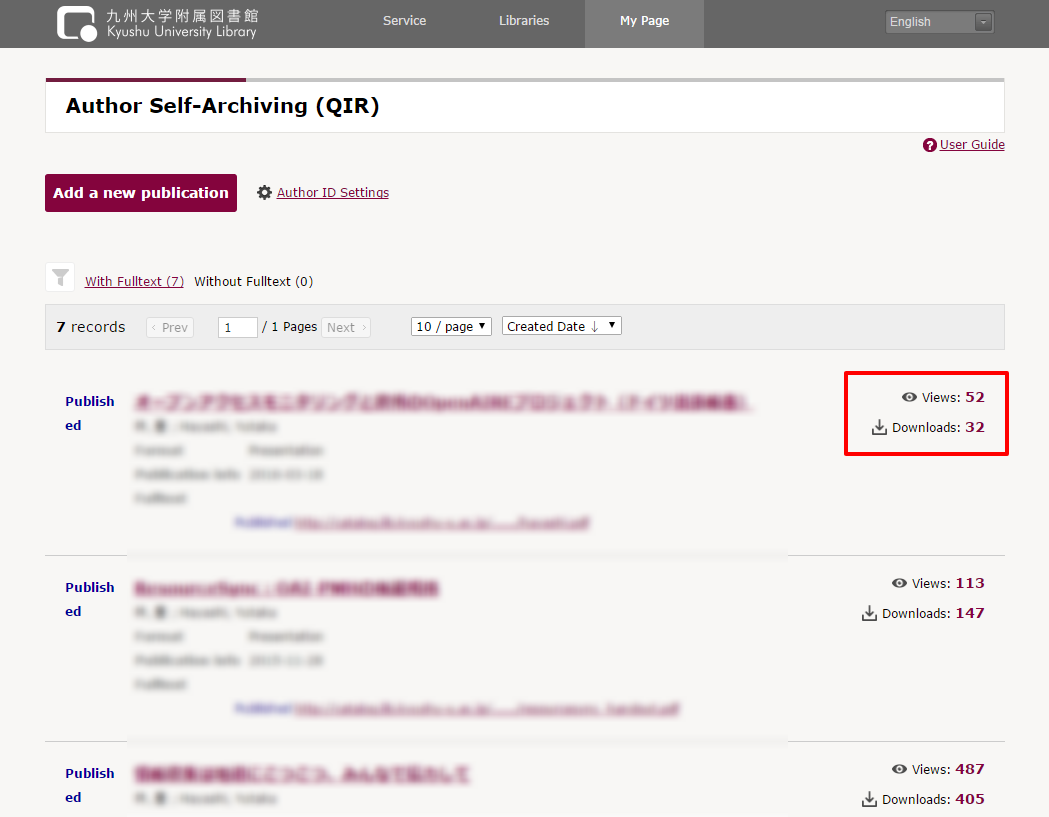The height and width of the screenshot is (817, 1049).
Task: Open the Created Date sort dropdown
Action: 561,326
